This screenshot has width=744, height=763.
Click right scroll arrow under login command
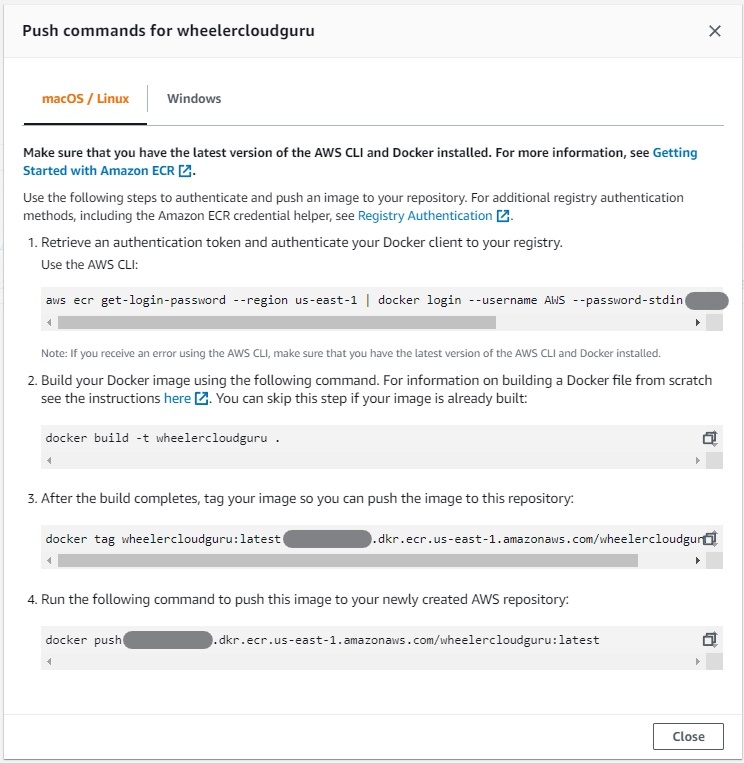pos(697,323)
